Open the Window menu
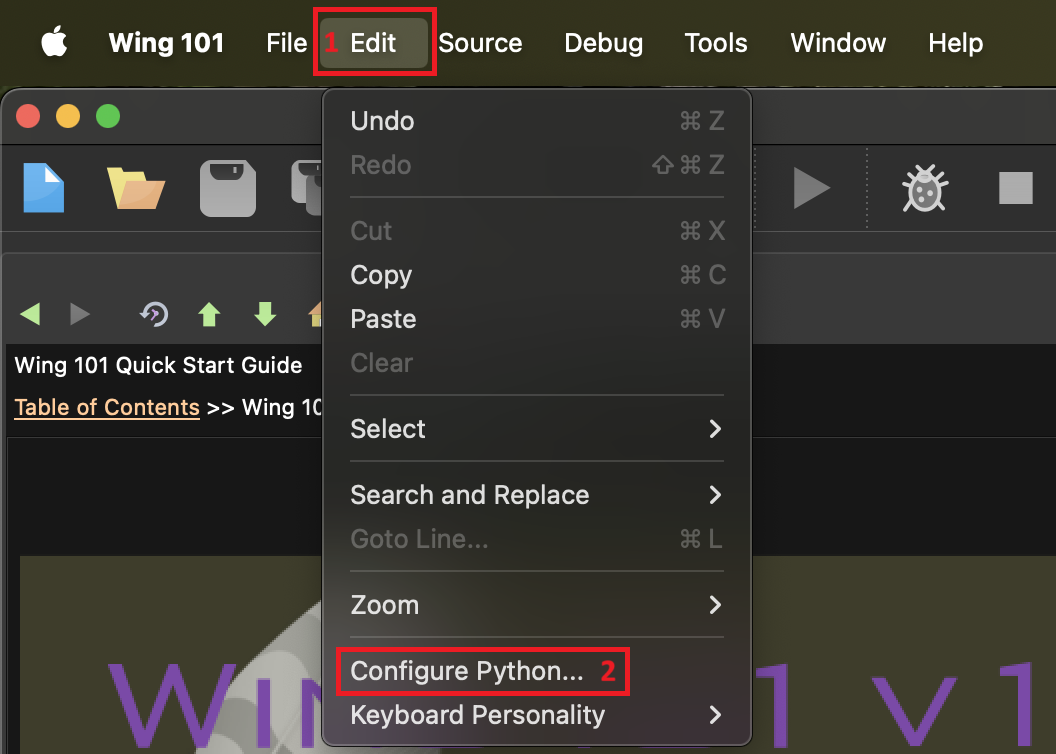 (x=838, y=43)
